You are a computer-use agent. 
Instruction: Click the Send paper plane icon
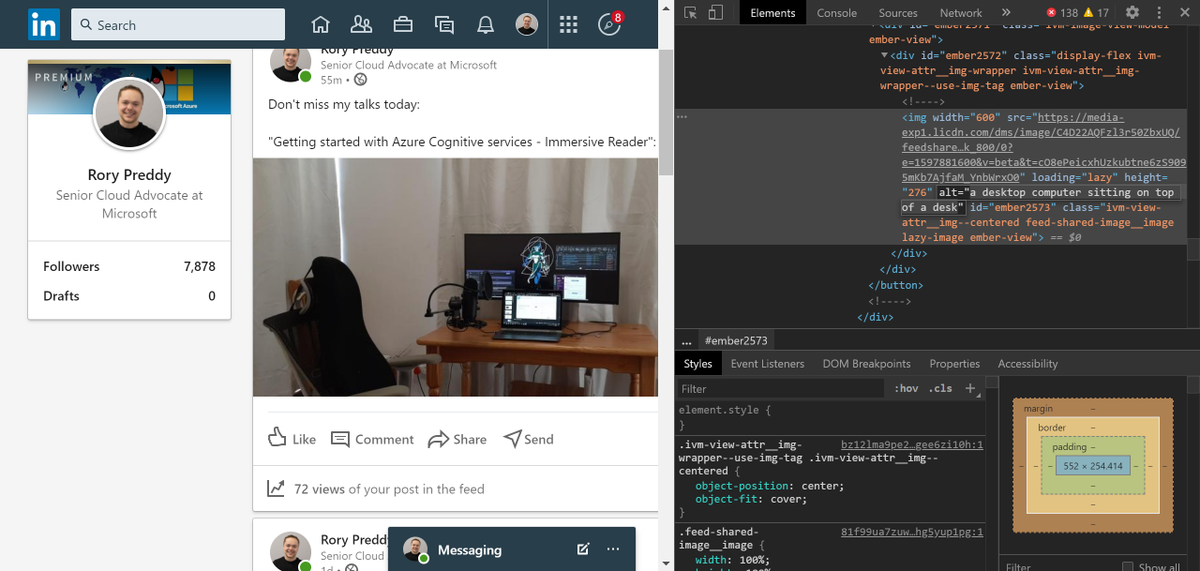click(512, 438)
